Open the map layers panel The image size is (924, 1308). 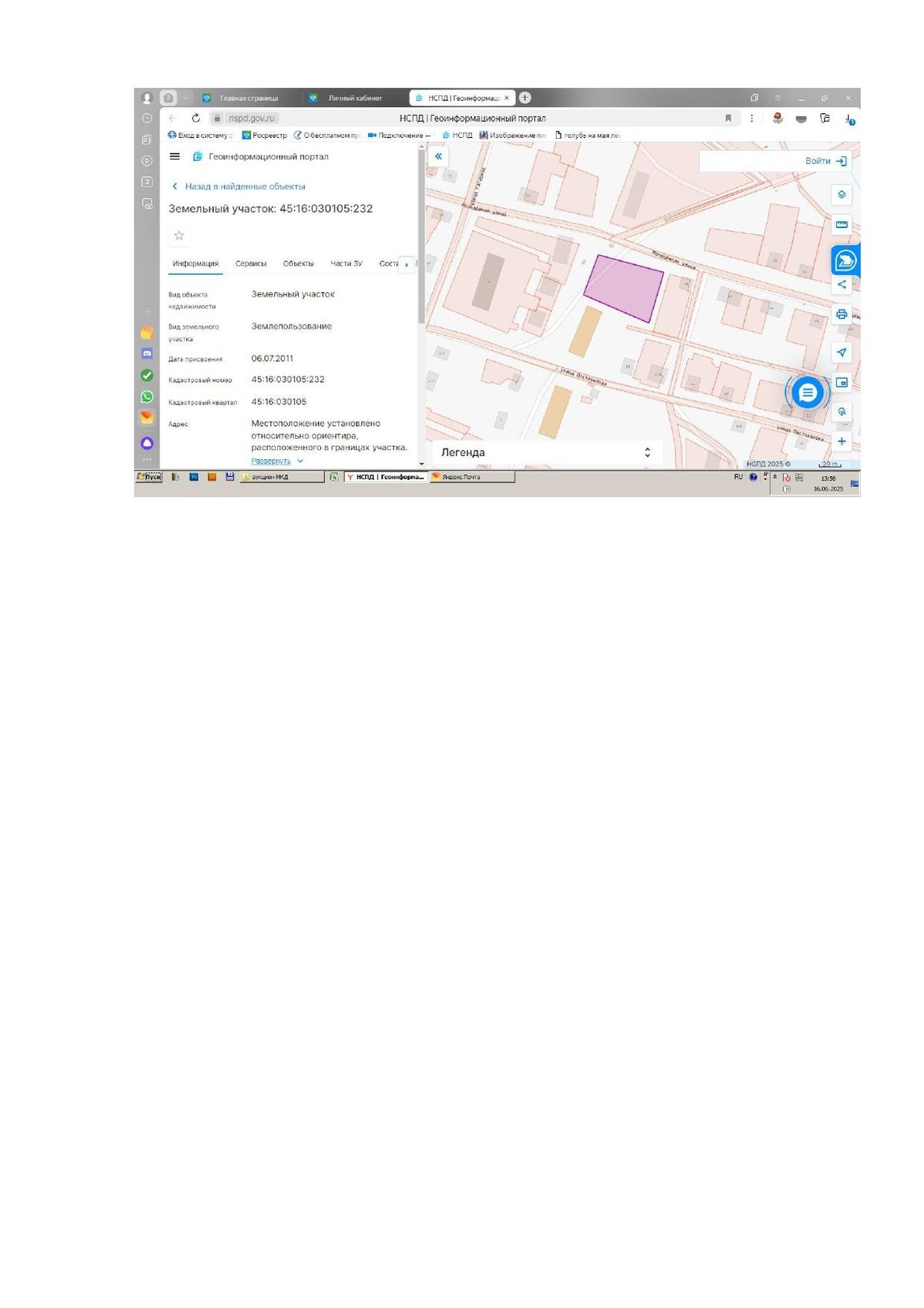842,195
